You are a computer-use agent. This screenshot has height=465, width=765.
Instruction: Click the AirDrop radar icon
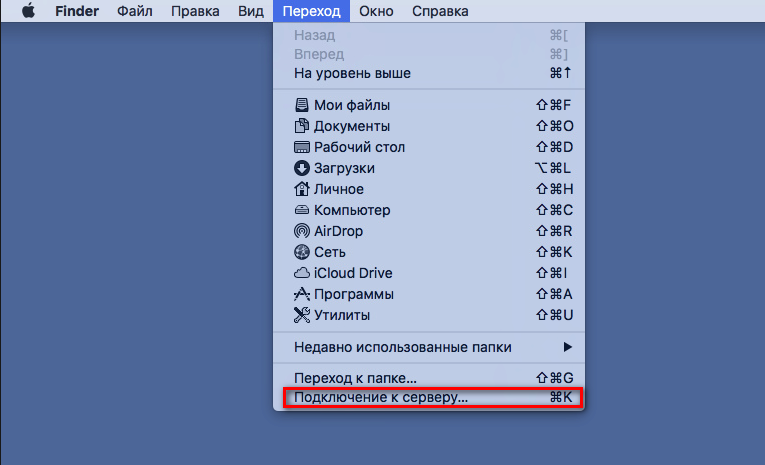pyautogui.click(x=302, y=231)
